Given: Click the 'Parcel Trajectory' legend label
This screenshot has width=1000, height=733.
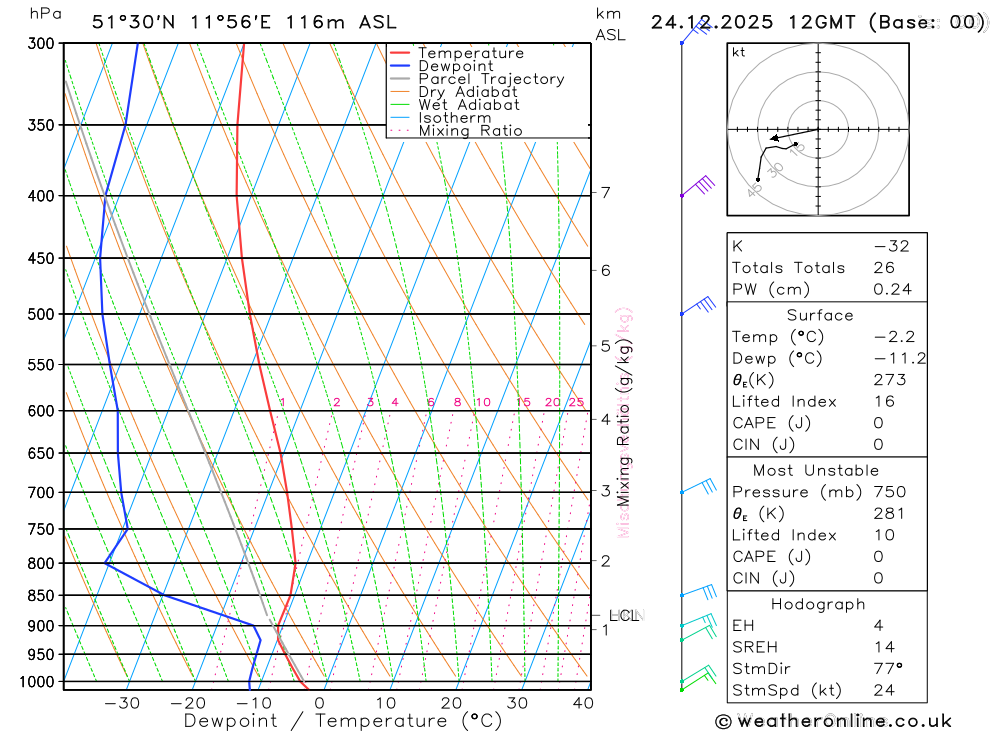Looking at the screenshot, I should (x=491, y=79).
